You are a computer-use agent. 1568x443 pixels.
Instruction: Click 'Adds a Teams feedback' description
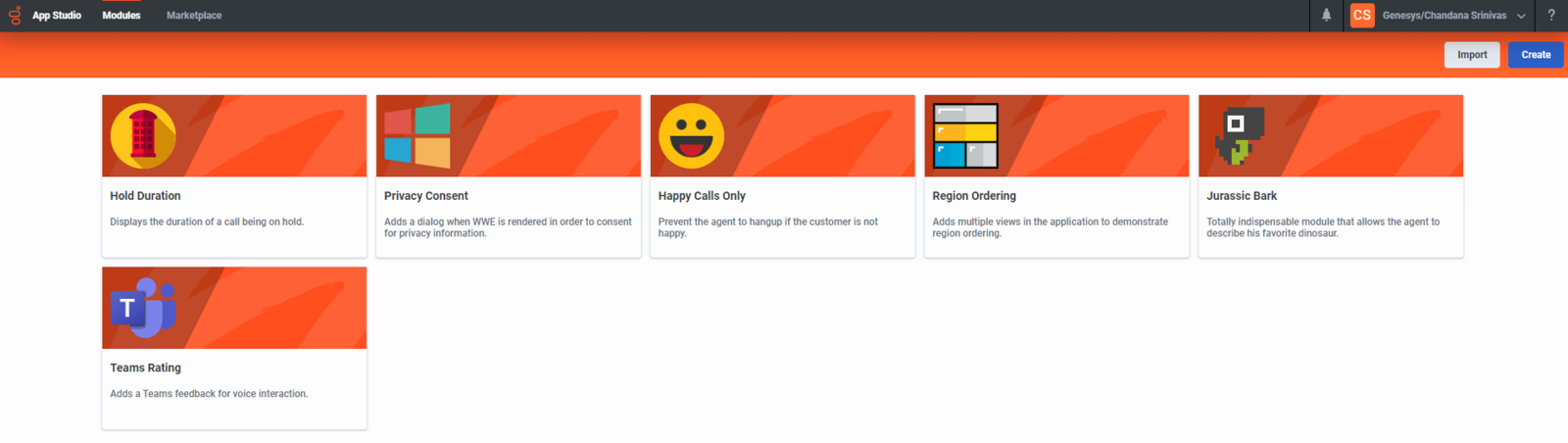pos(209,393)
